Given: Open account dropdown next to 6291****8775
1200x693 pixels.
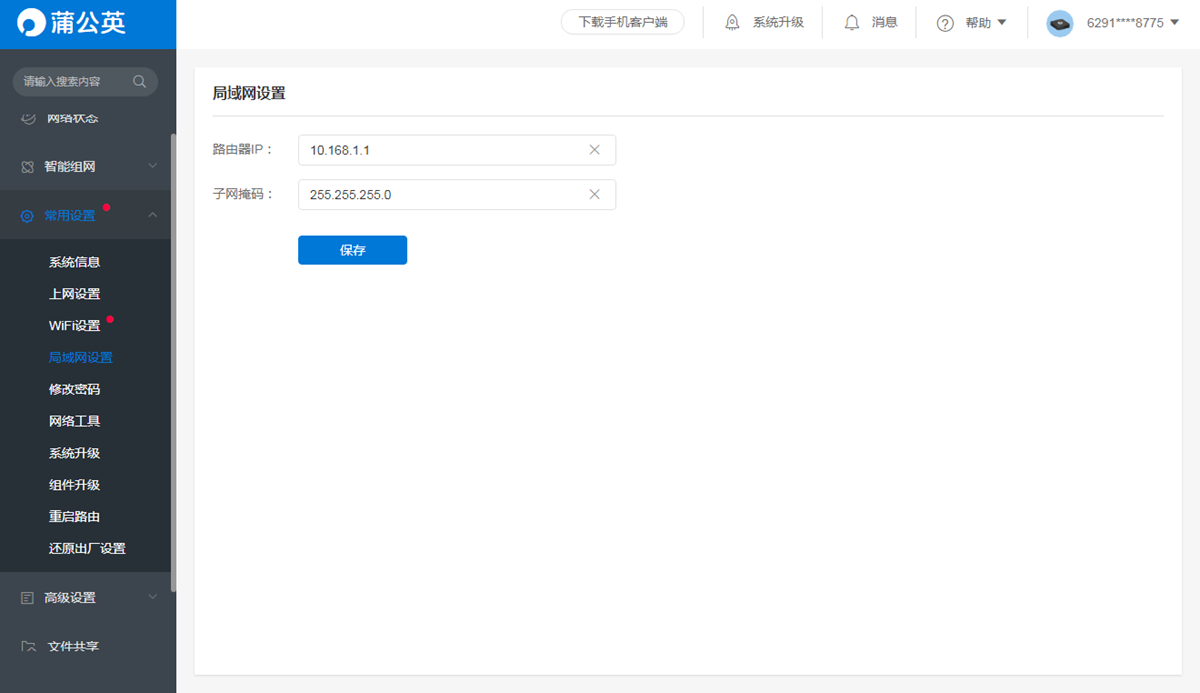Looking at the screenshot, I should coord(1174,23).
